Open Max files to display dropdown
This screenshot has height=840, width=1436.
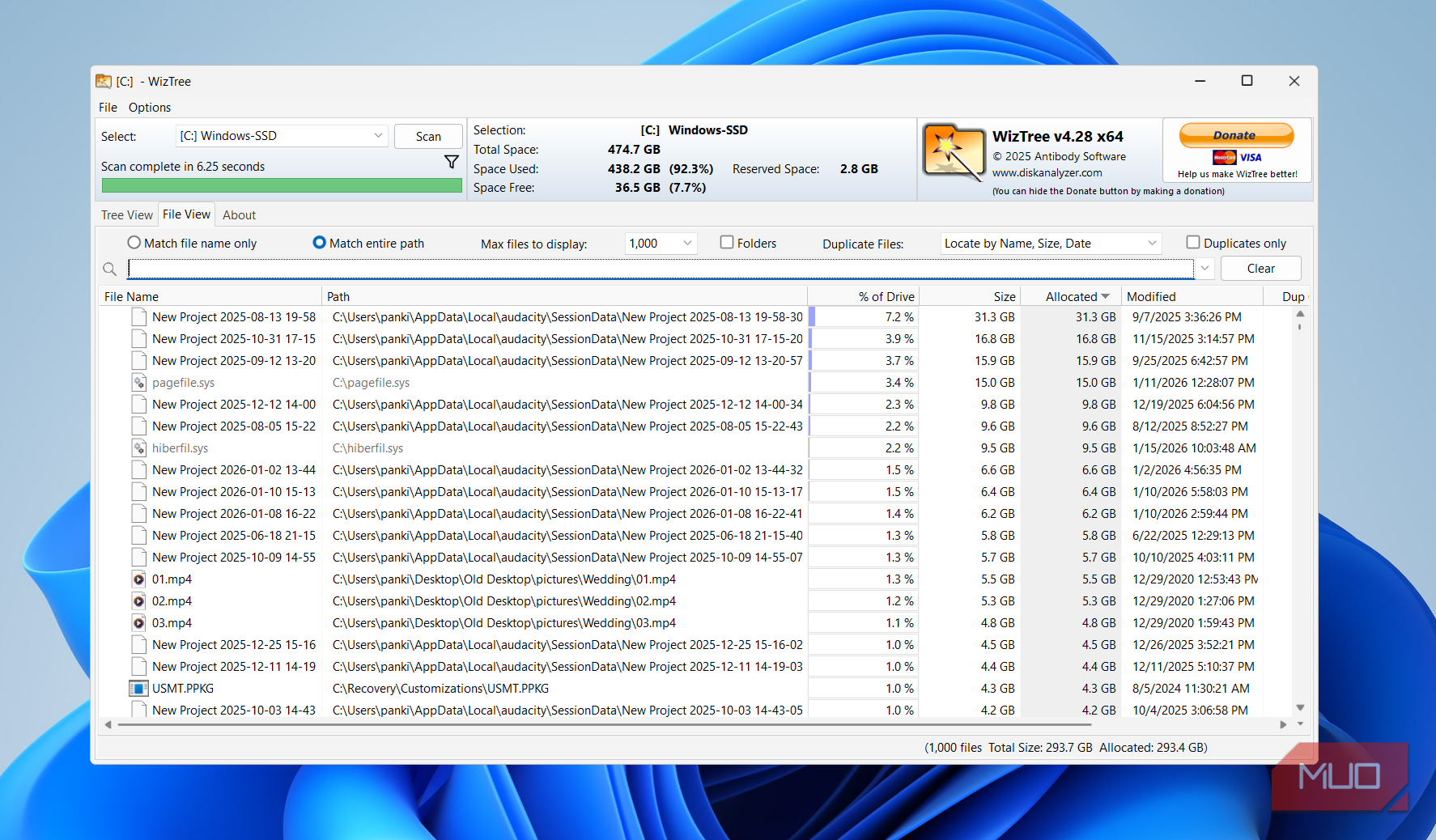pos(661,244)
